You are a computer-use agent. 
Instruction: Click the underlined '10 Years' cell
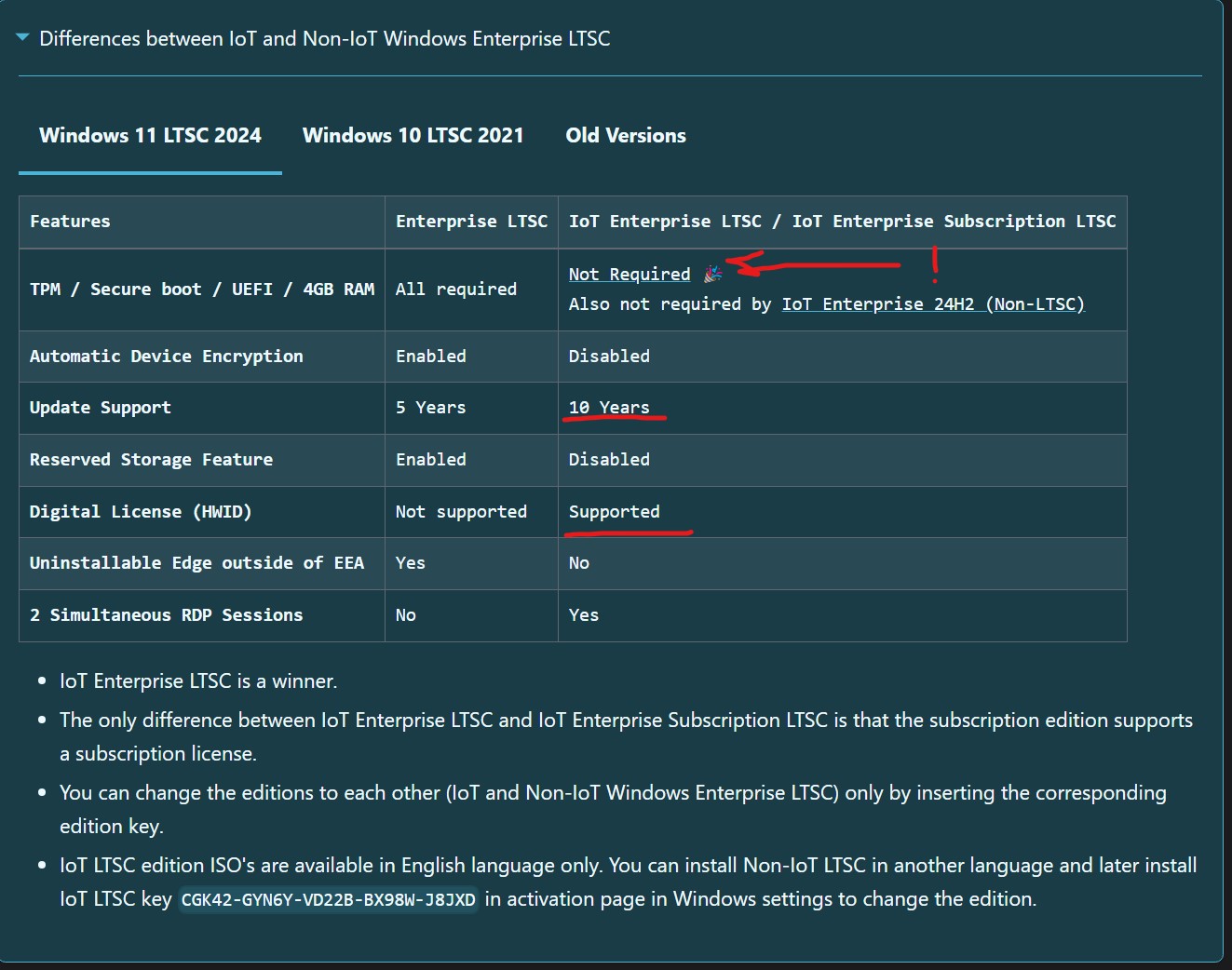pyautogui.click(x=609, y=408)
